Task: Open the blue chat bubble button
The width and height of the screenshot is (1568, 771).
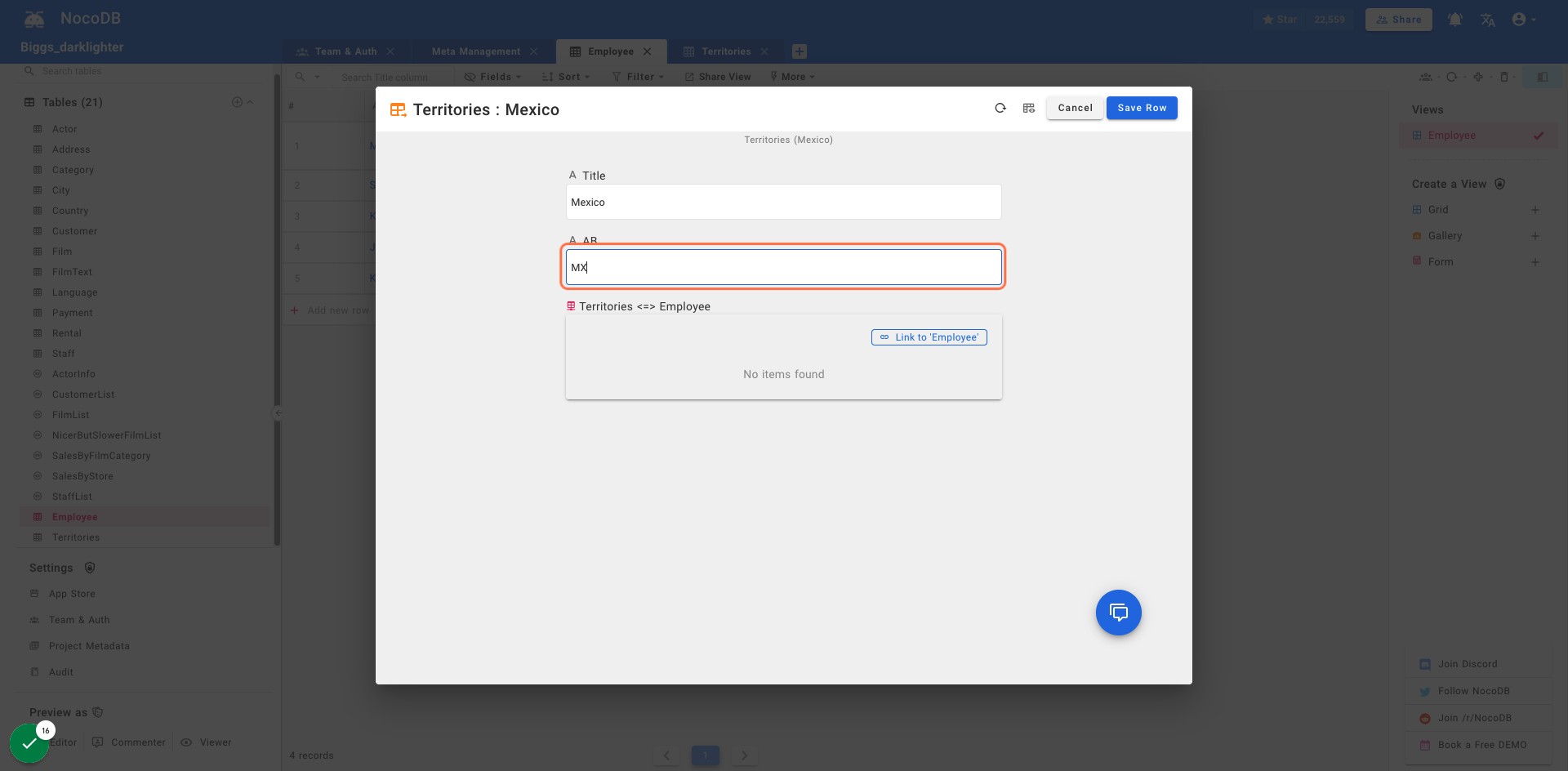Action: 1119,613
